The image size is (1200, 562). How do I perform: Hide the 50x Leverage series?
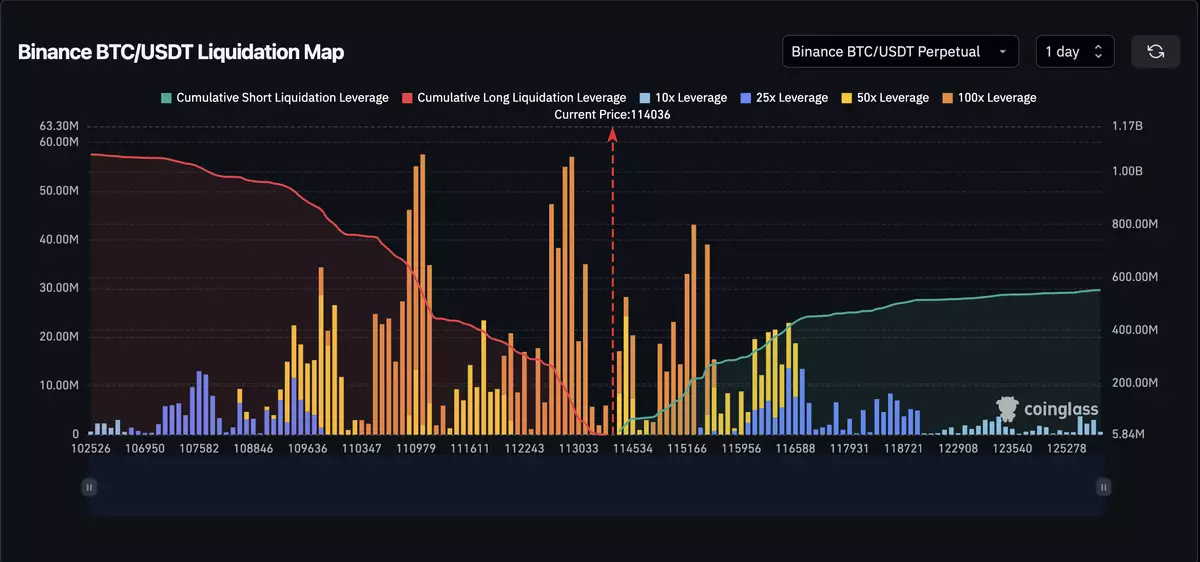[885, 98]
